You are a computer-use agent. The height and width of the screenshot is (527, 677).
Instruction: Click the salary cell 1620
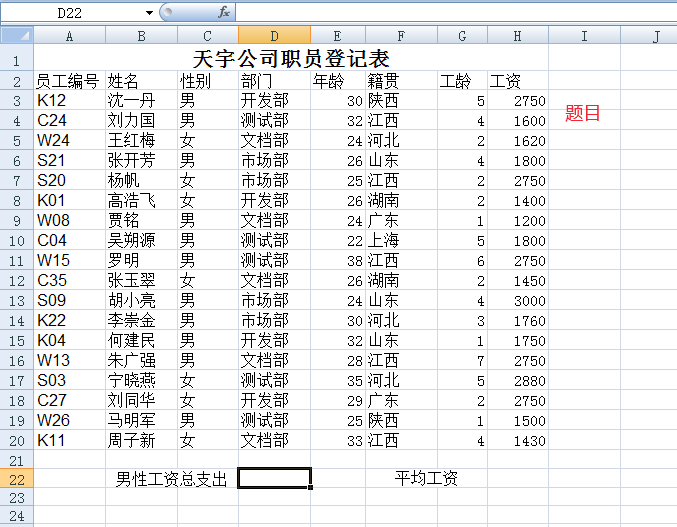[518, 140]
